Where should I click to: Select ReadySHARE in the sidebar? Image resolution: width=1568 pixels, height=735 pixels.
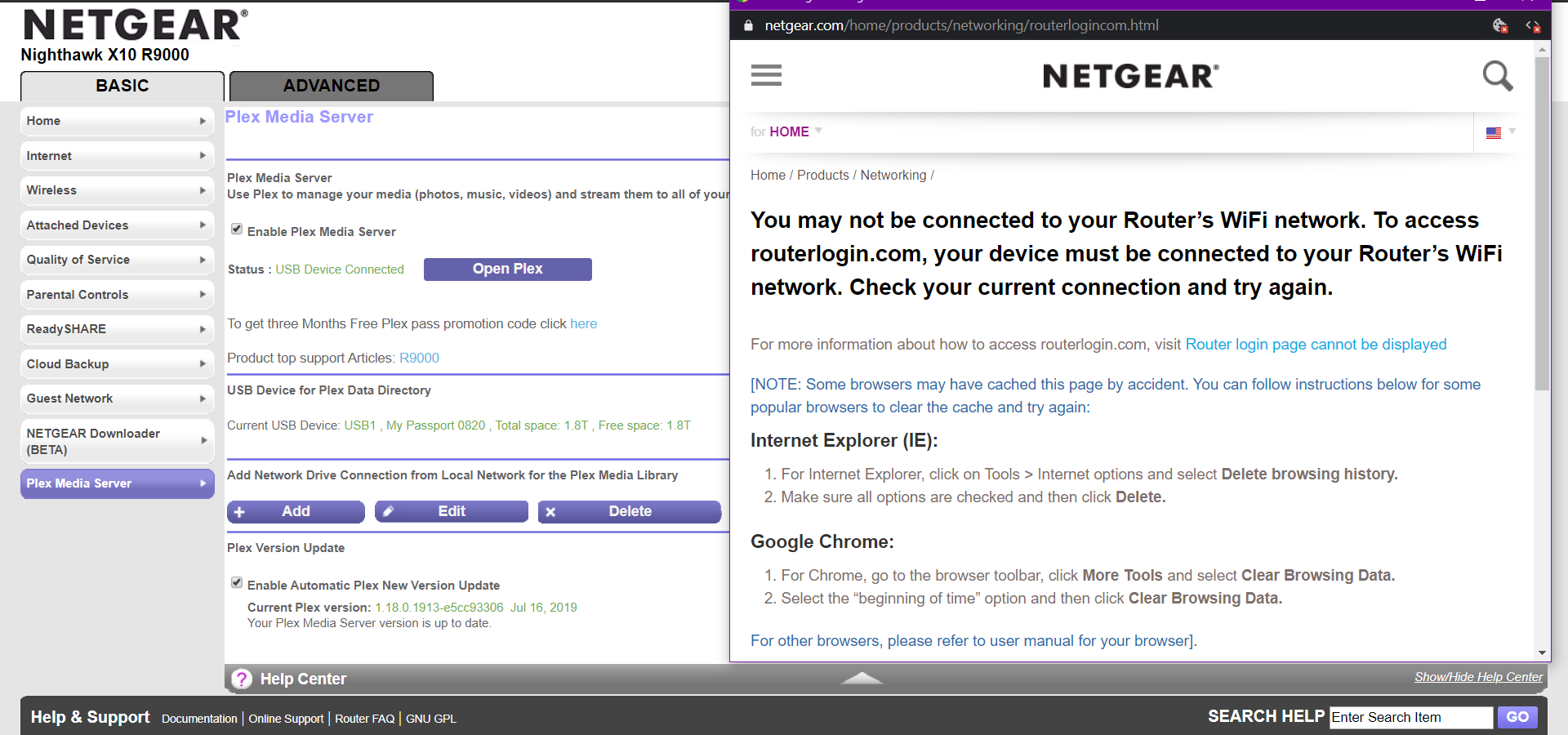(x=117, y=329)
